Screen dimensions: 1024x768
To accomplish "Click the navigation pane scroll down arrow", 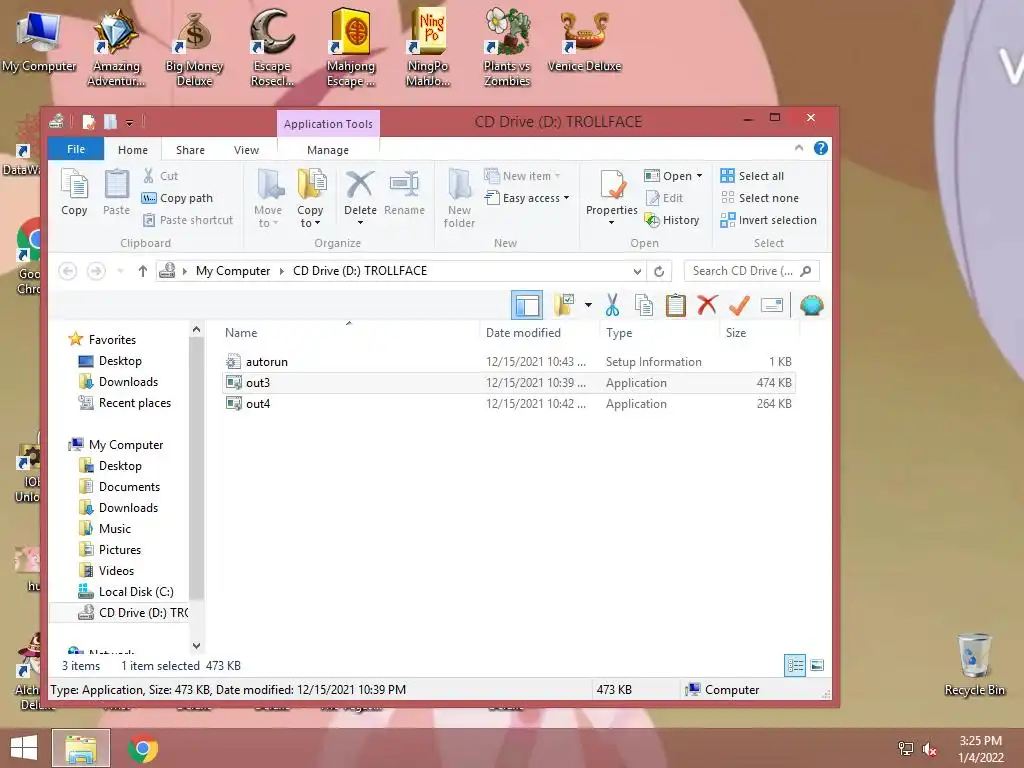I will click(196, 646).
